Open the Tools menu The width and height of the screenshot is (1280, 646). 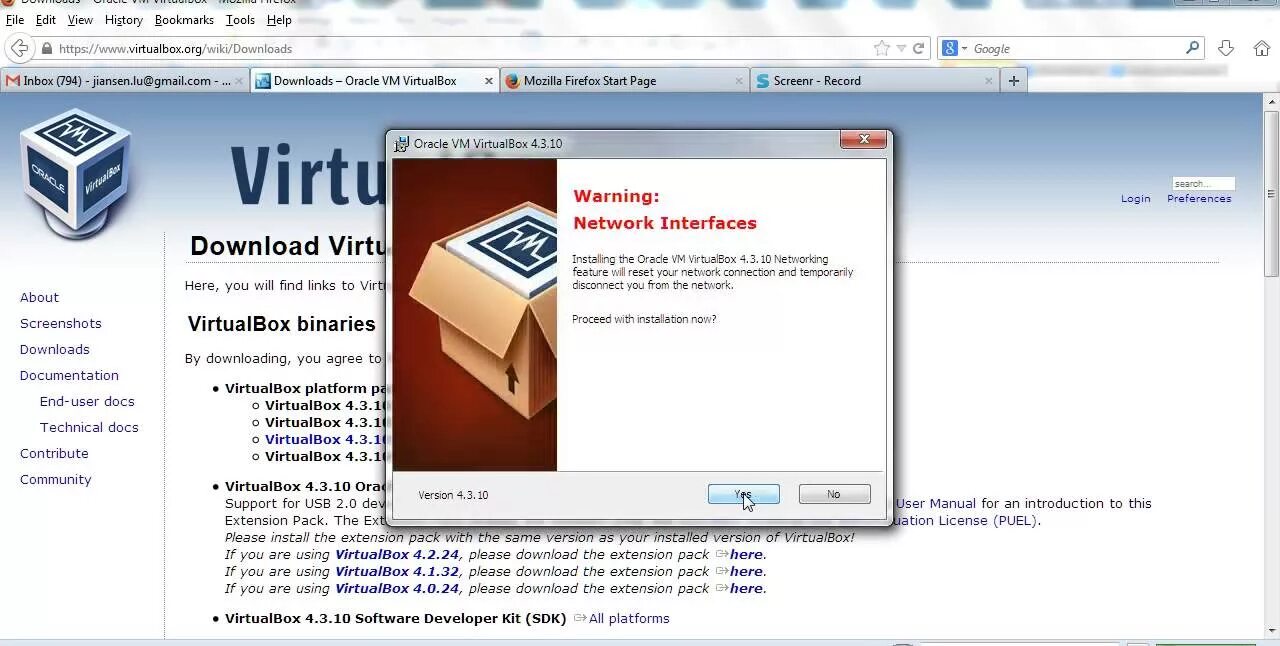[240, 19]
